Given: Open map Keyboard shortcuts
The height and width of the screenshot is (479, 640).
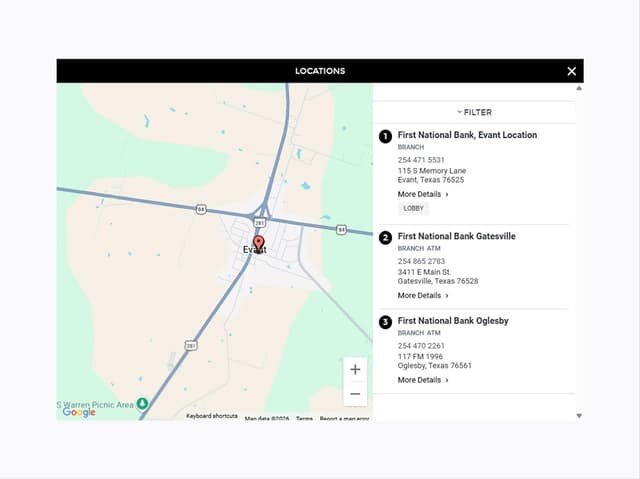Looking at the screenshot, I should pyautogui.click(x=212, y=416).
